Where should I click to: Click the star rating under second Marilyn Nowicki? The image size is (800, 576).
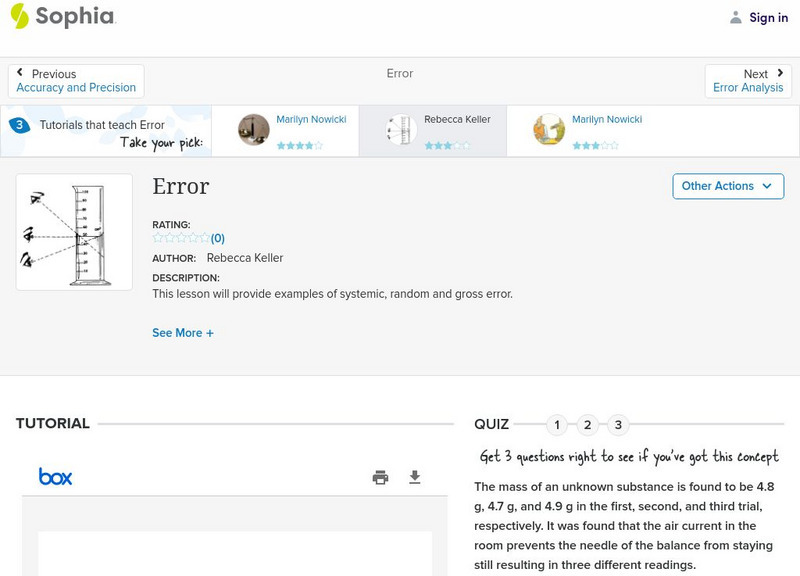pos(595,145)
